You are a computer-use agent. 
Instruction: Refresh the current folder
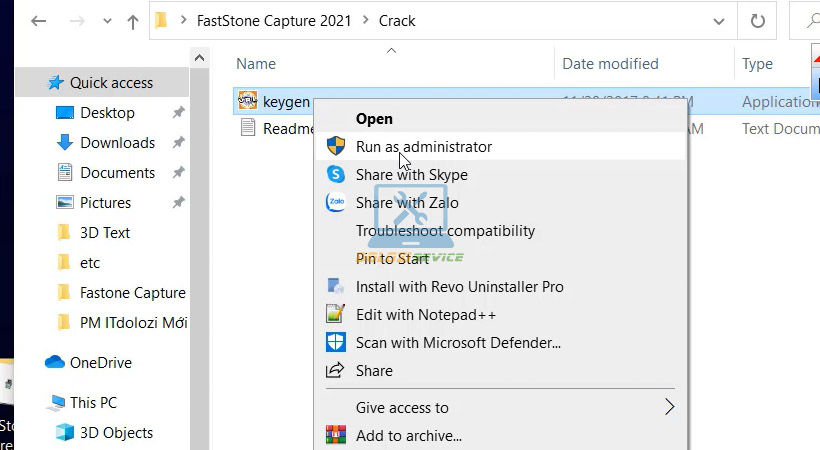757,21
